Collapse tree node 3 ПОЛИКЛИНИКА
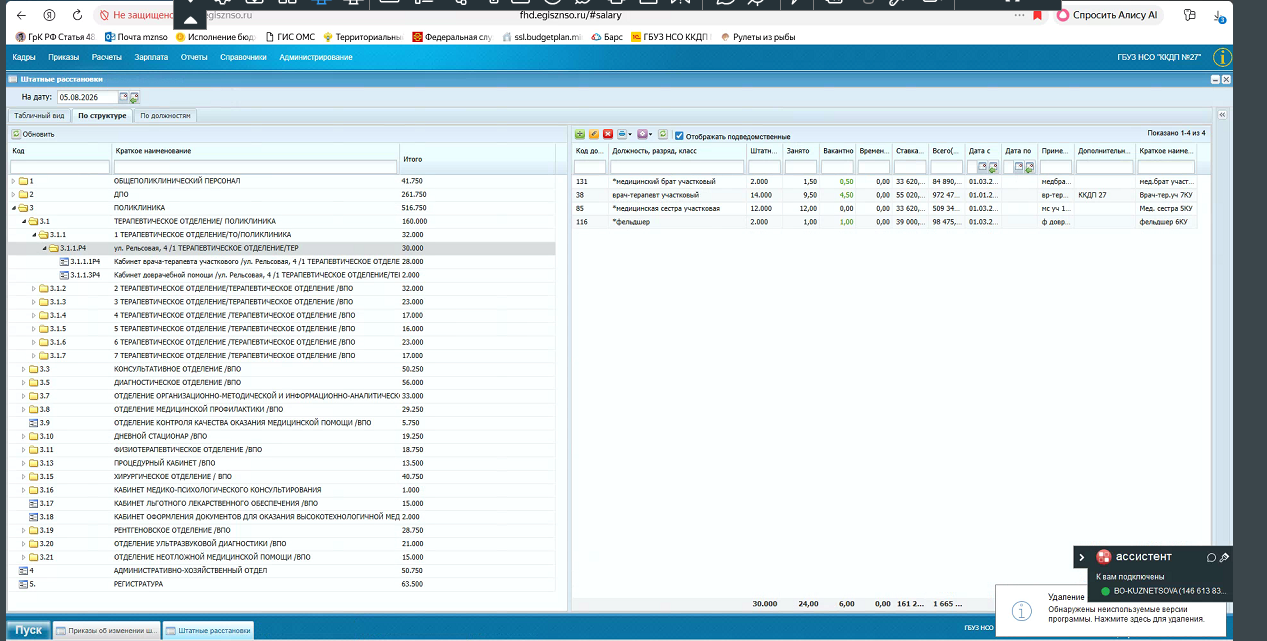1267x641 pixels. click(x=14, y=208)
